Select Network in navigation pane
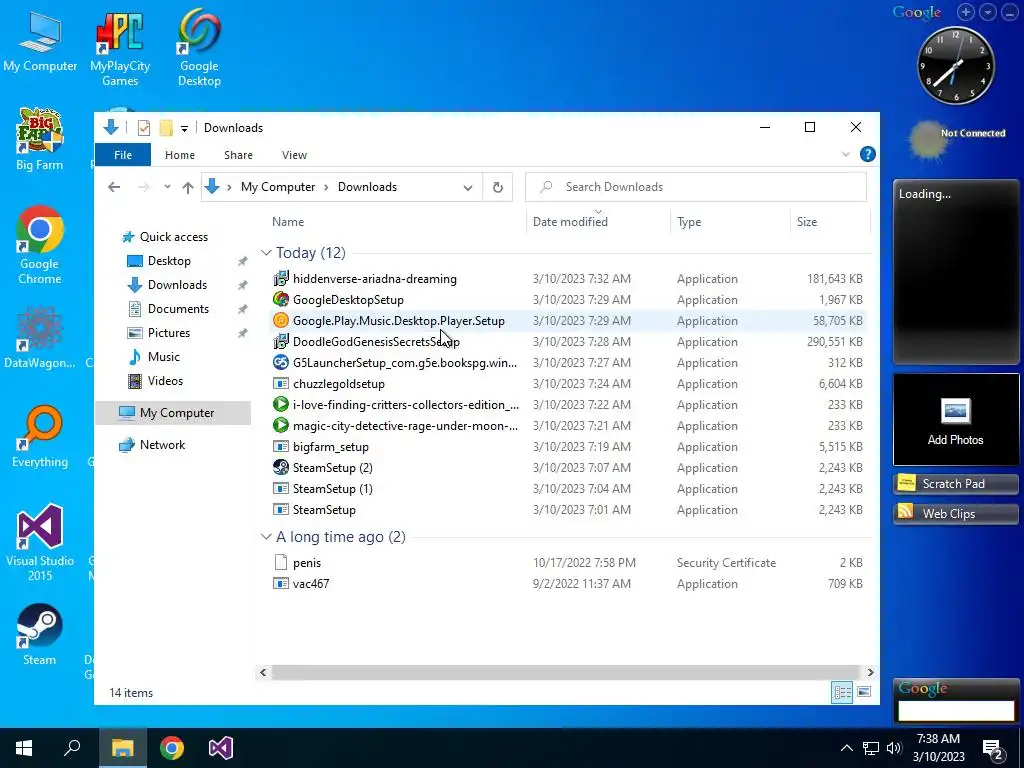 (x=162, y=445)
